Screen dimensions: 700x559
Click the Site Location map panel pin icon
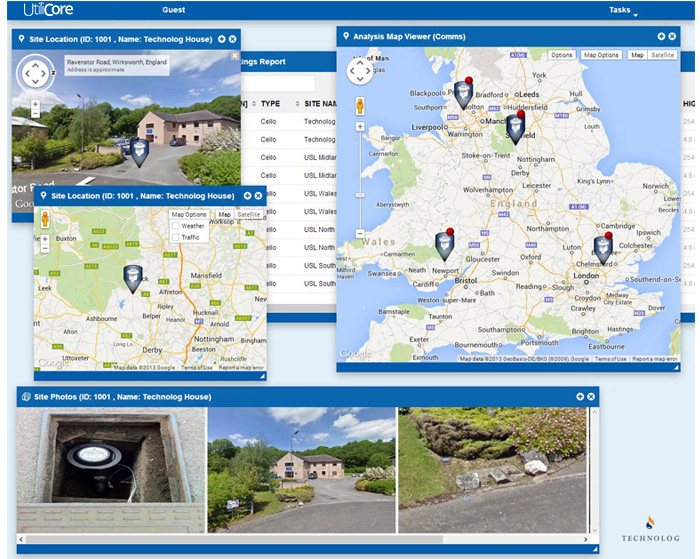(43, 196)
